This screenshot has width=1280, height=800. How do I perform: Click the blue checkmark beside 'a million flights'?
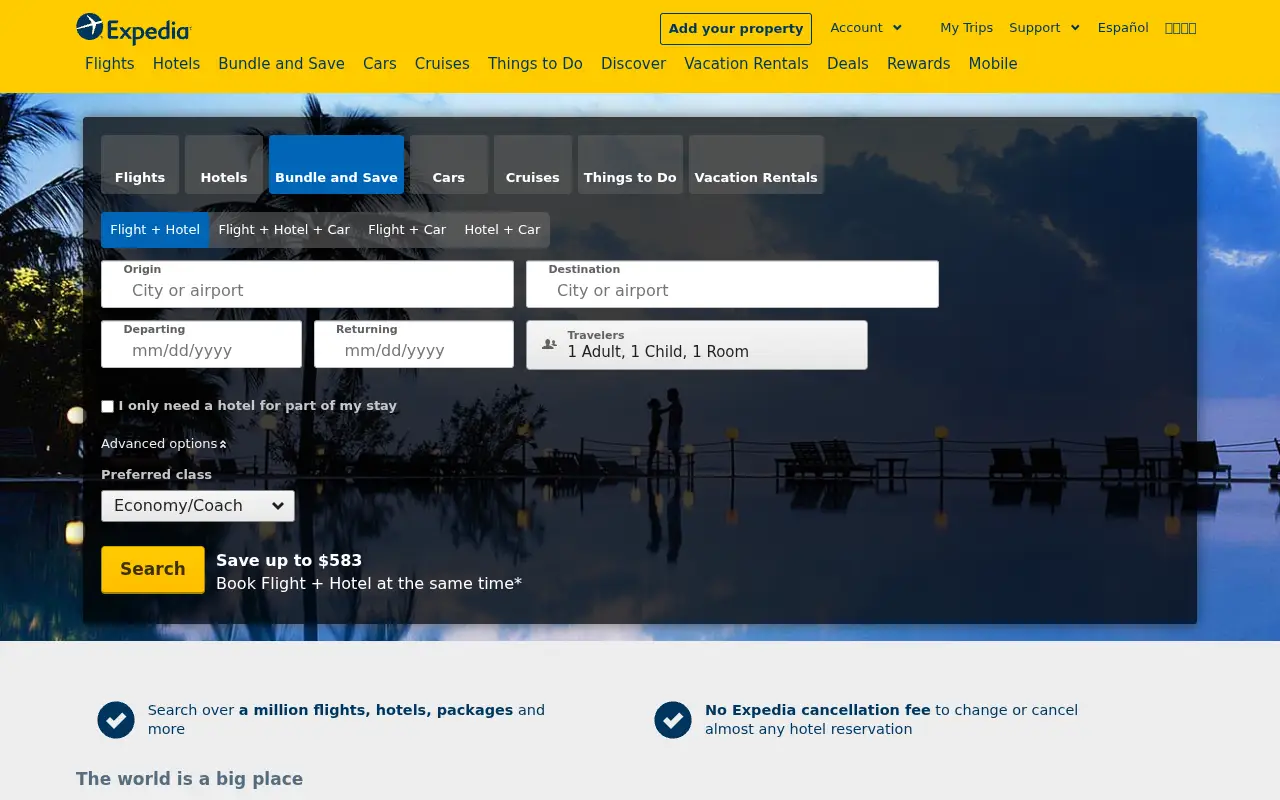tap(116, 719)
